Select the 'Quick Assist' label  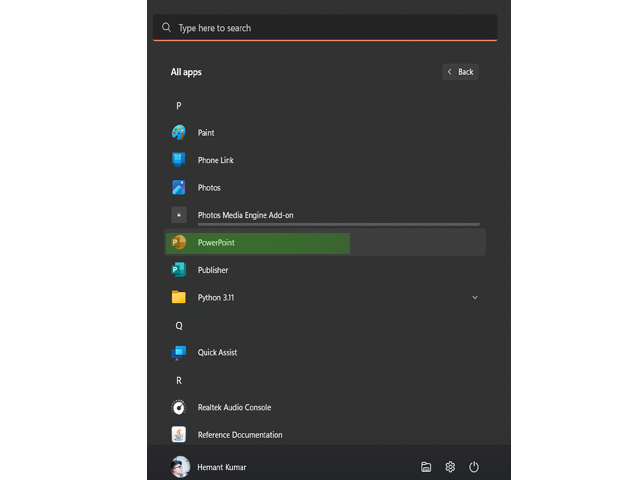coord(217,352)
